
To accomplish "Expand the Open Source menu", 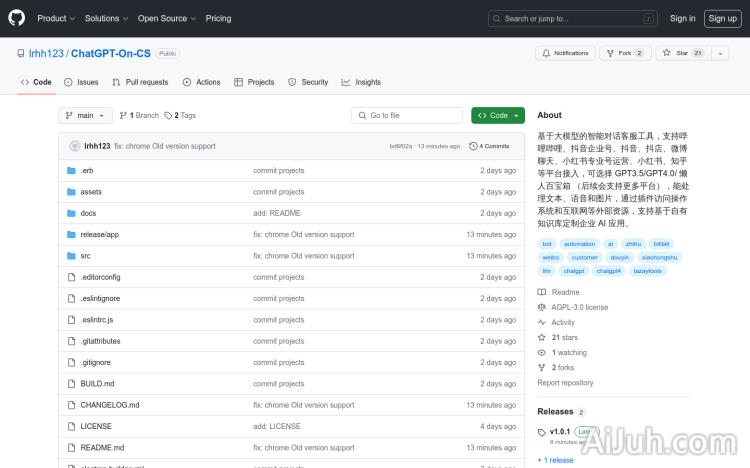I will coord(165,18).
